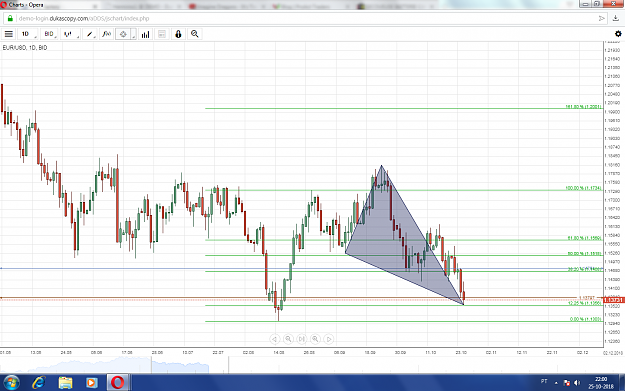This screenshot has width=625, height=391.
Task: Click the overview navigator strip below chart
Action: click(302, 365)
